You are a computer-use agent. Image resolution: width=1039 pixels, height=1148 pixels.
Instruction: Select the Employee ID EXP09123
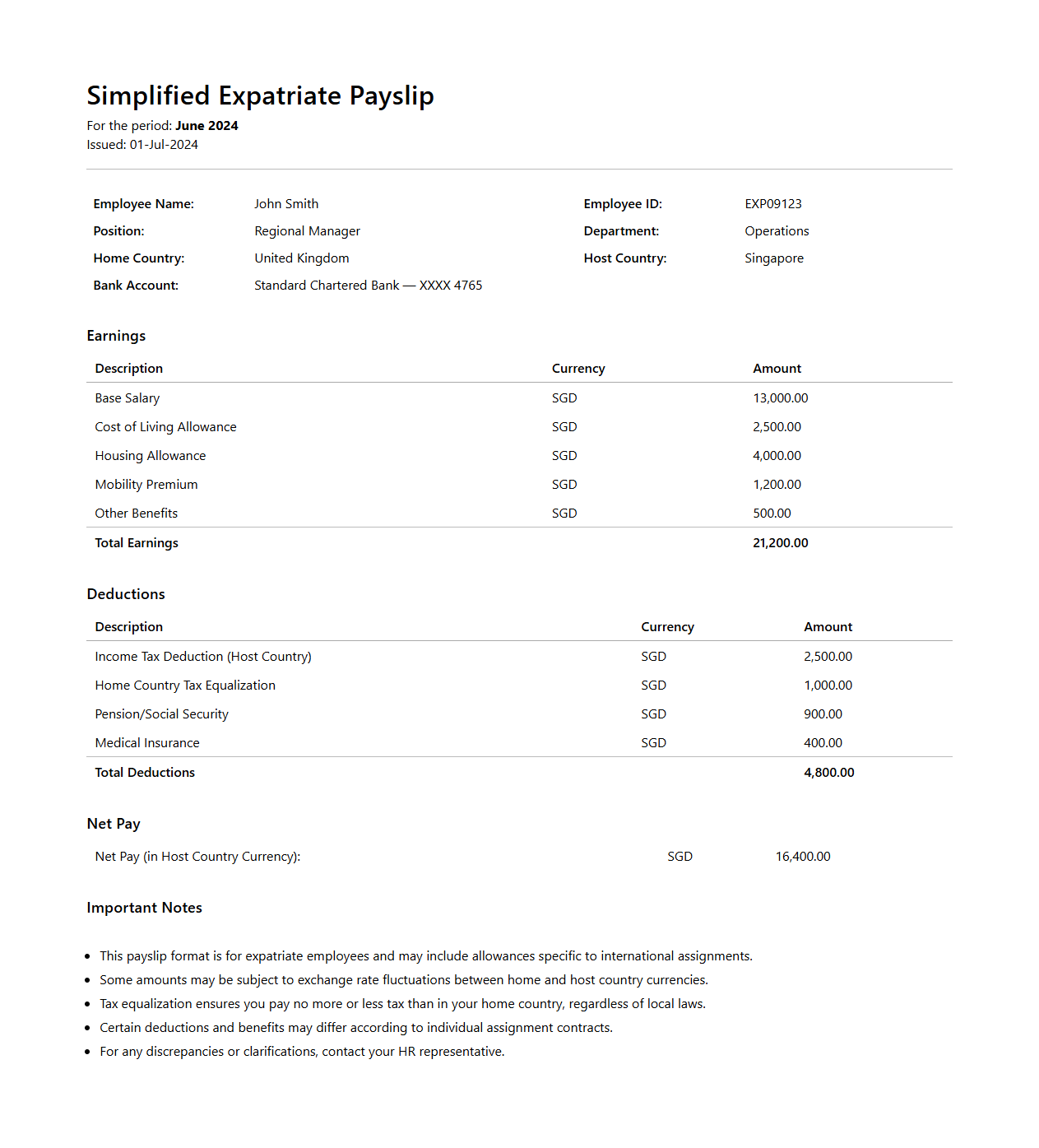[772, 204]
